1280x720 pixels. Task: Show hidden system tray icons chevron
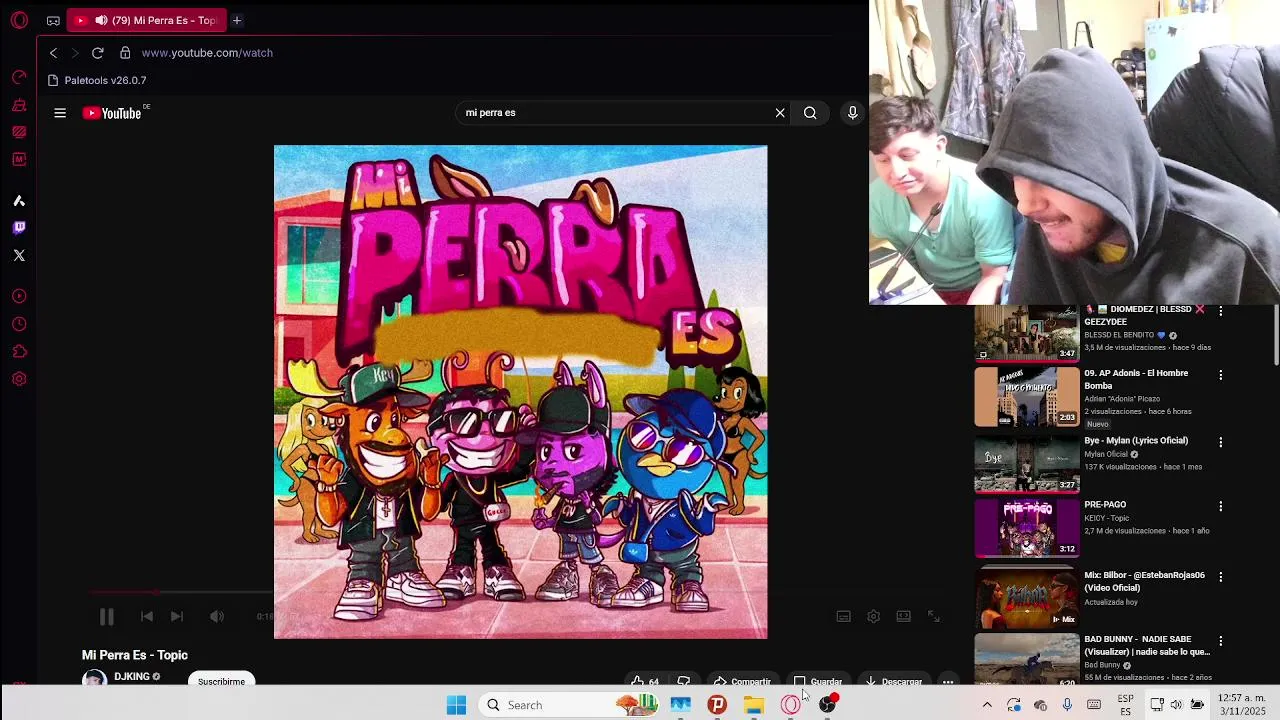[987, 705]
